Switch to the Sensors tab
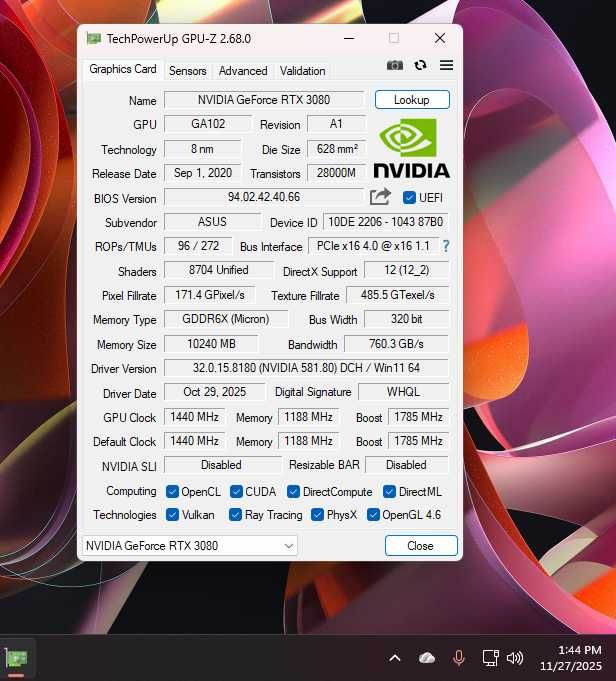The height and width of the screenshot is (681, 616). pos(187,71)
